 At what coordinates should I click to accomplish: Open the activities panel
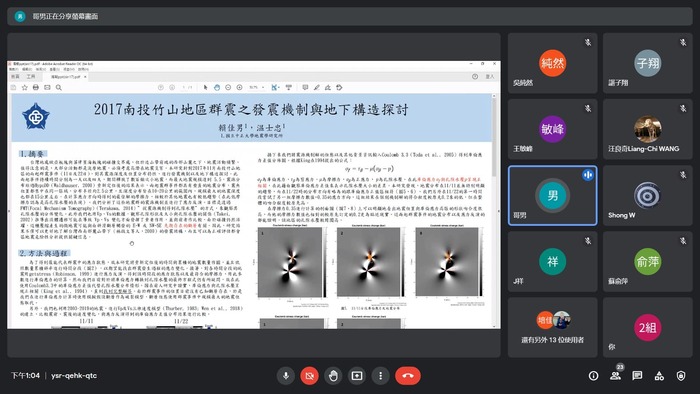pos(659,376)
